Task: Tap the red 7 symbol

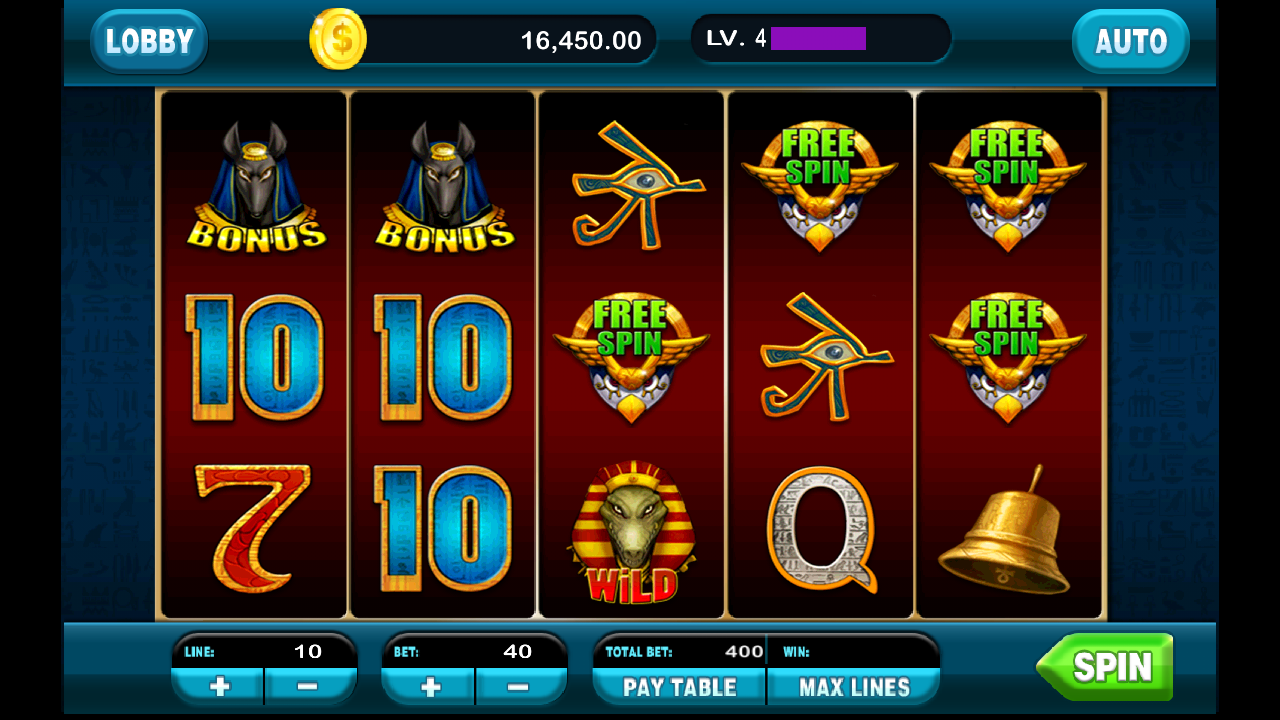Action: point(254,528)
